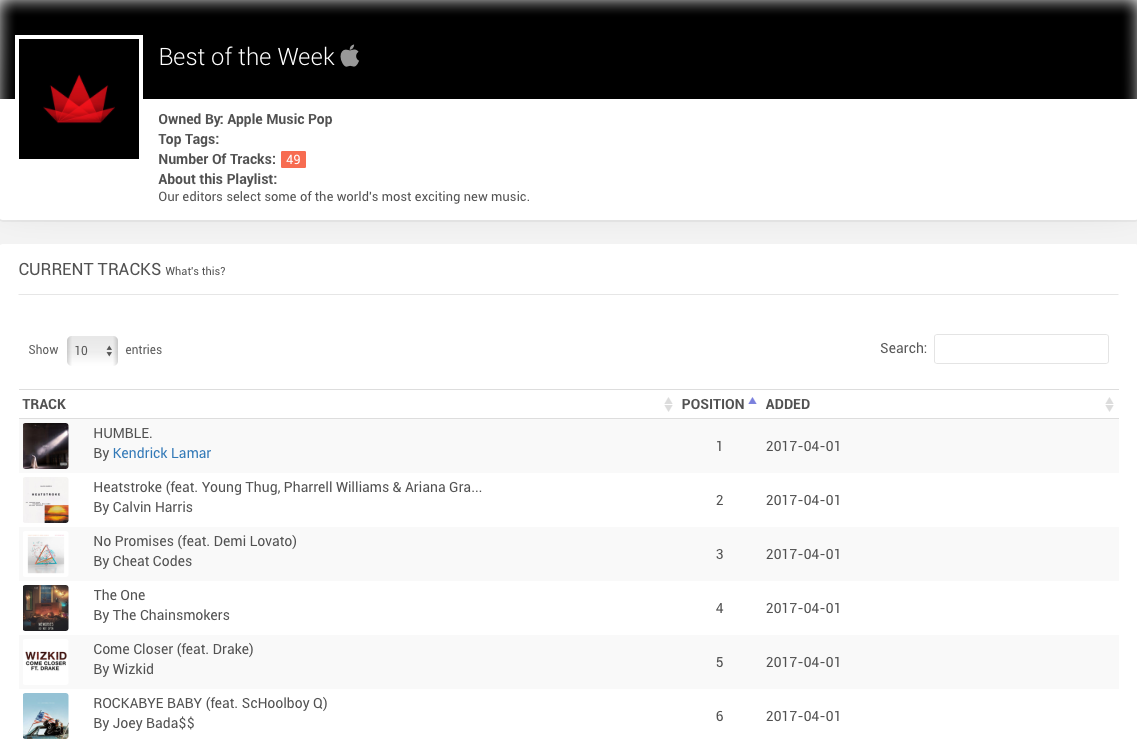Select The One track cover thumbnail
Screen dimensions: 1137x743
coord(46,608)
